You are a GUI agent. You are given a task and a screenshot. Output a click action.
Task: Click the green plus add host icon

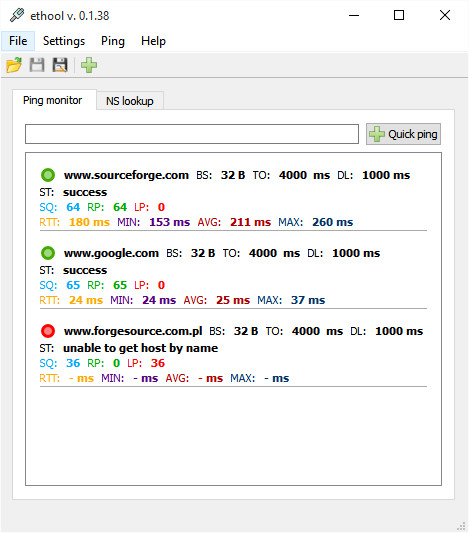(x=89, y=65)
